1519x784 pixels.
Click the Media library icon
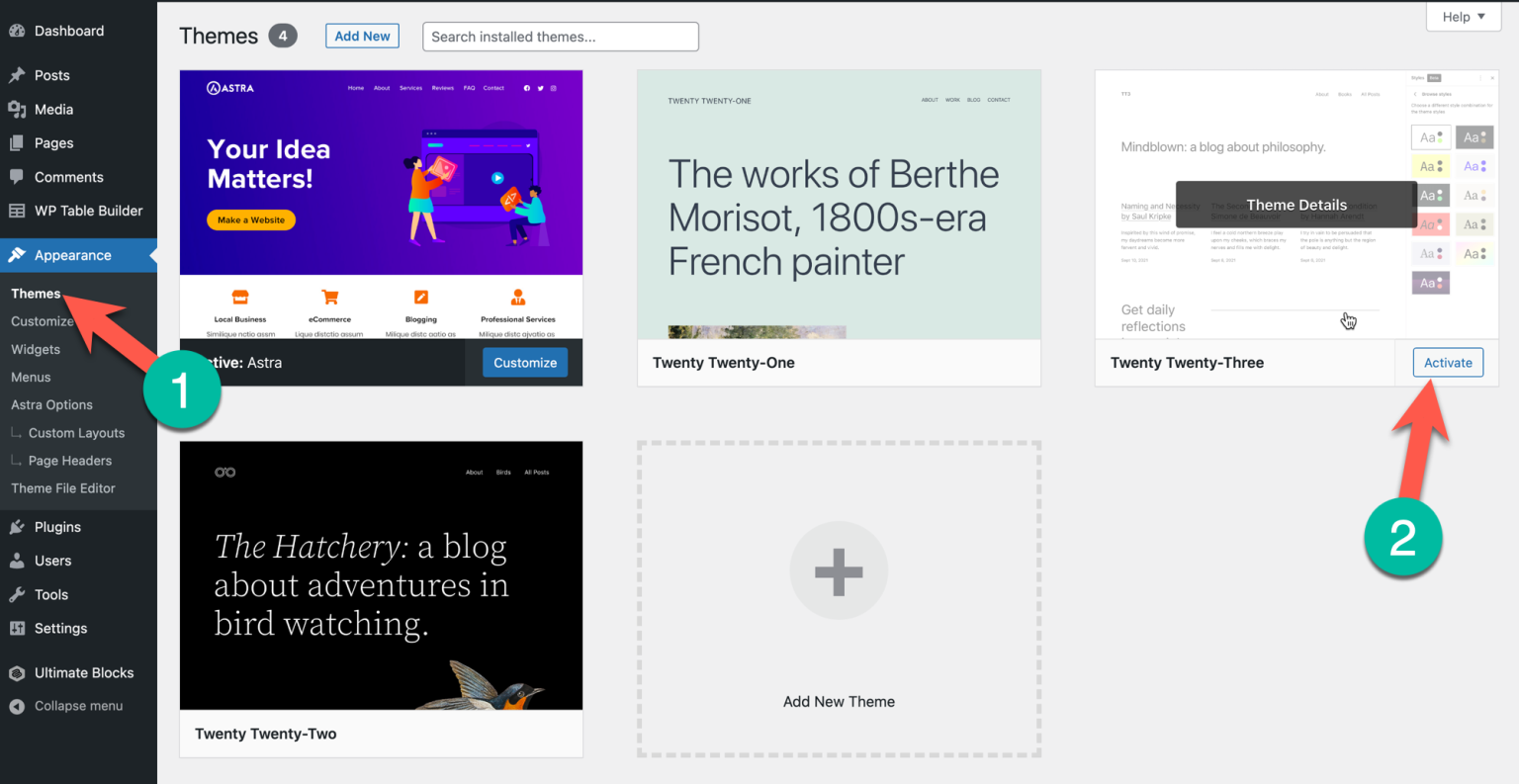point(17,110)
